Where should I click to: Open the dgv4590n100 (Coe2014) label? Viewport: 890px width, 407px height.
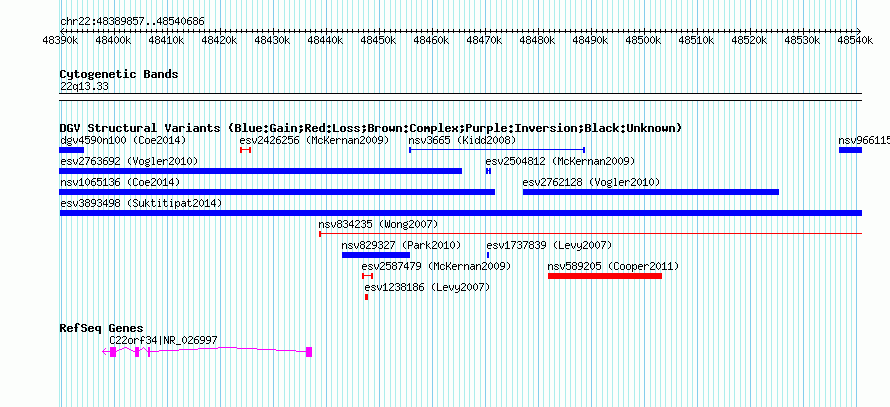coord(123,140)
